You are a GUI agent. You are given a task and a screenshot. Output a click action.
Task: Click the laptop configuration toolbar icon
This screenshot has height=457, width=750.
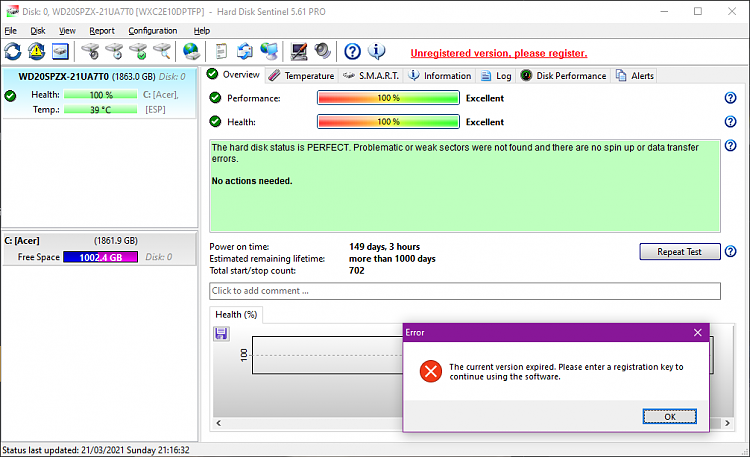299,51
